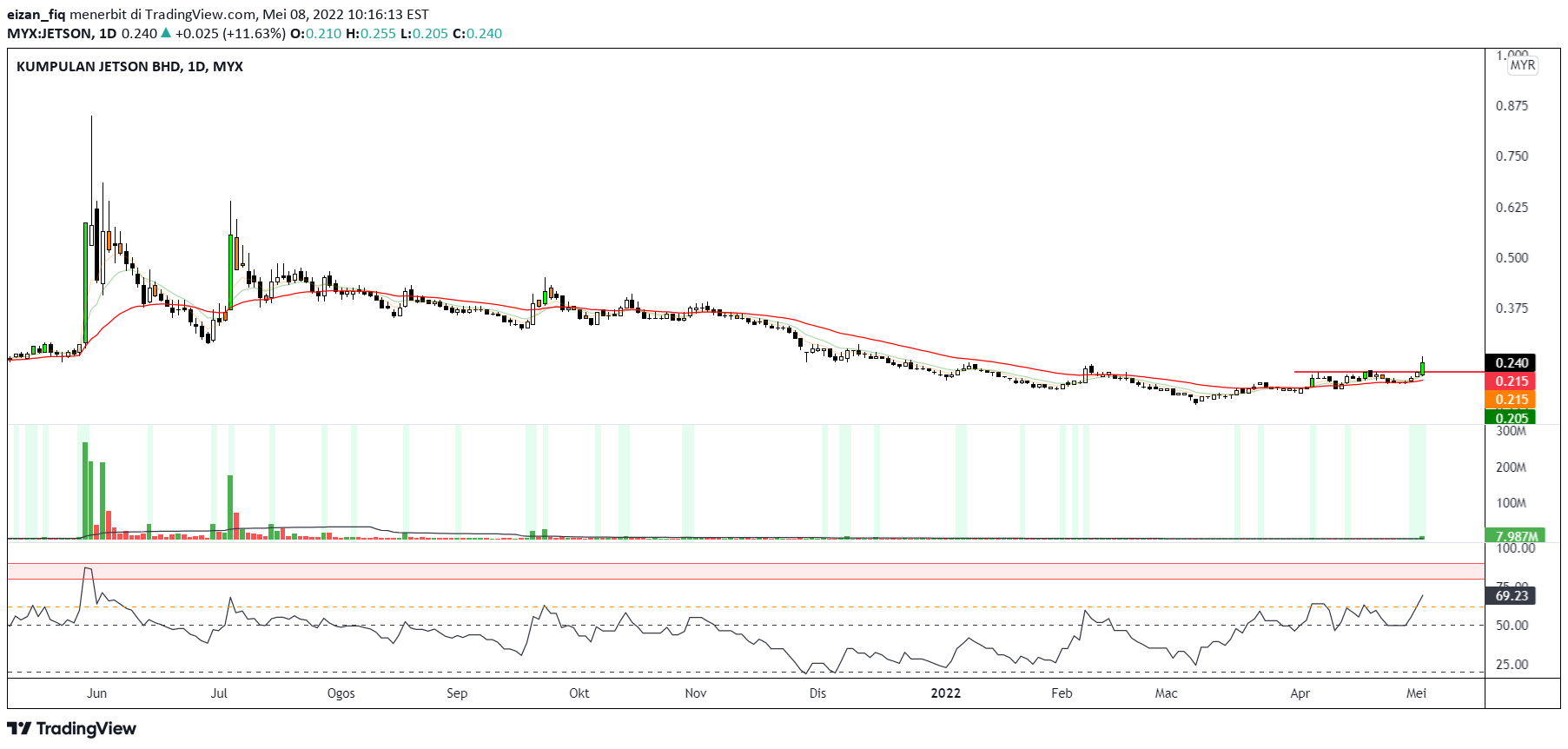Click the 100M volume axis label
Image resolution: width=1568 pixels, height=749 pixels.
pos(1511,503)
